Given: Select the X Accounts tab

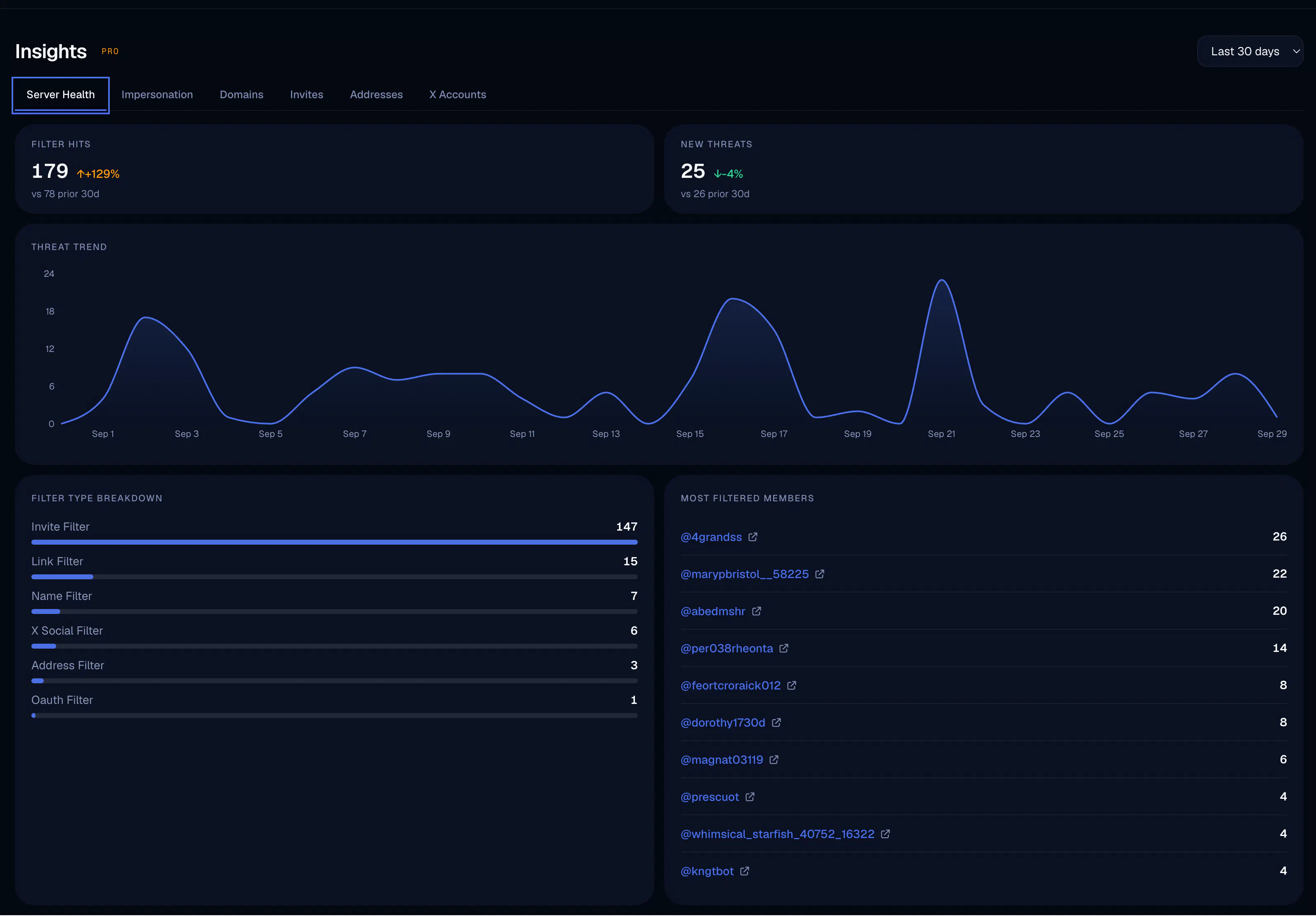Looking at the screenshot, I should 457,94.
